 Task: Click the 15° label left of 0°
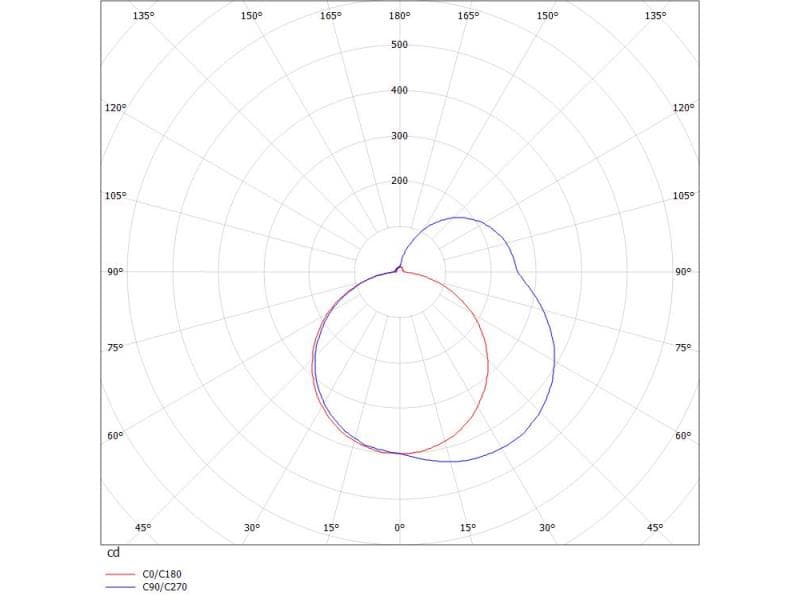331,527
